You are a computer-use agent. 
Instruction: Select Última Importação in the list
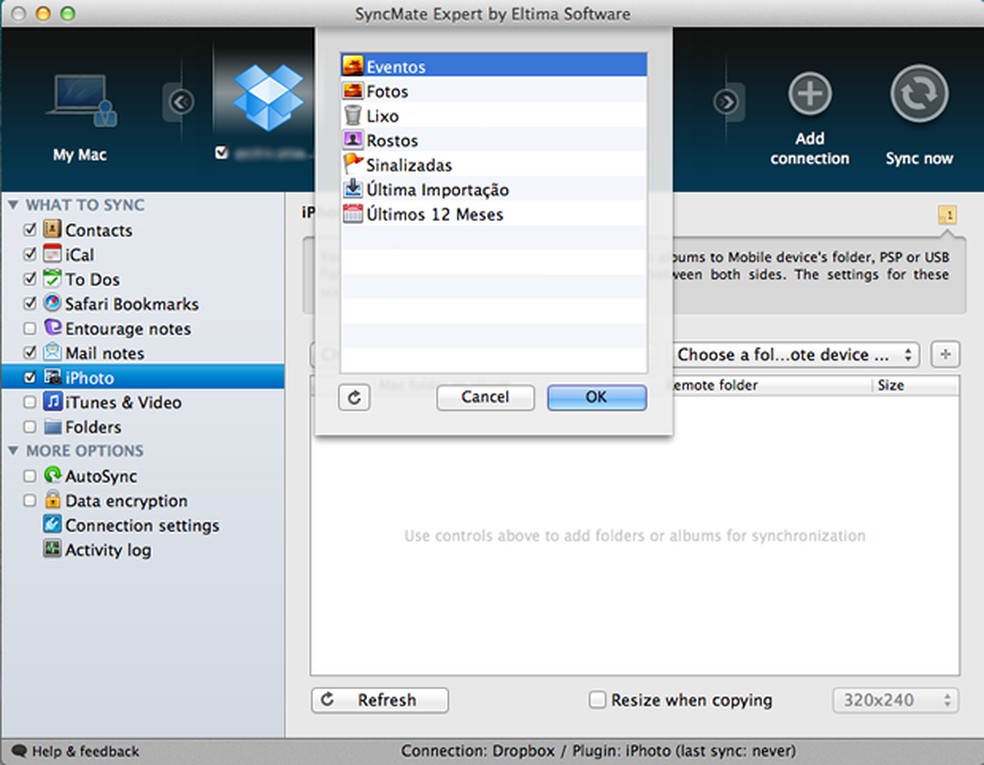click(494, 189)
